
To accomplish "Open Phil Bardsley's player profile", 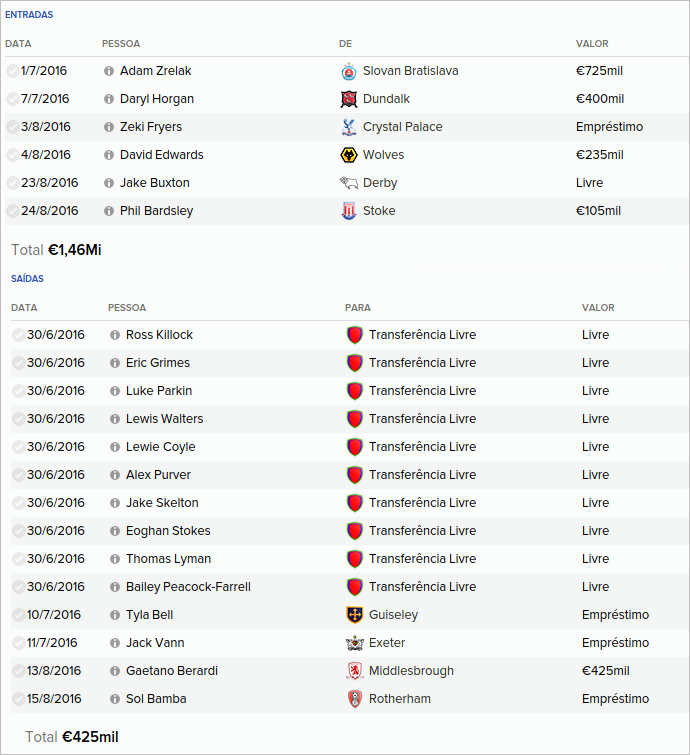I will [156, 211].
